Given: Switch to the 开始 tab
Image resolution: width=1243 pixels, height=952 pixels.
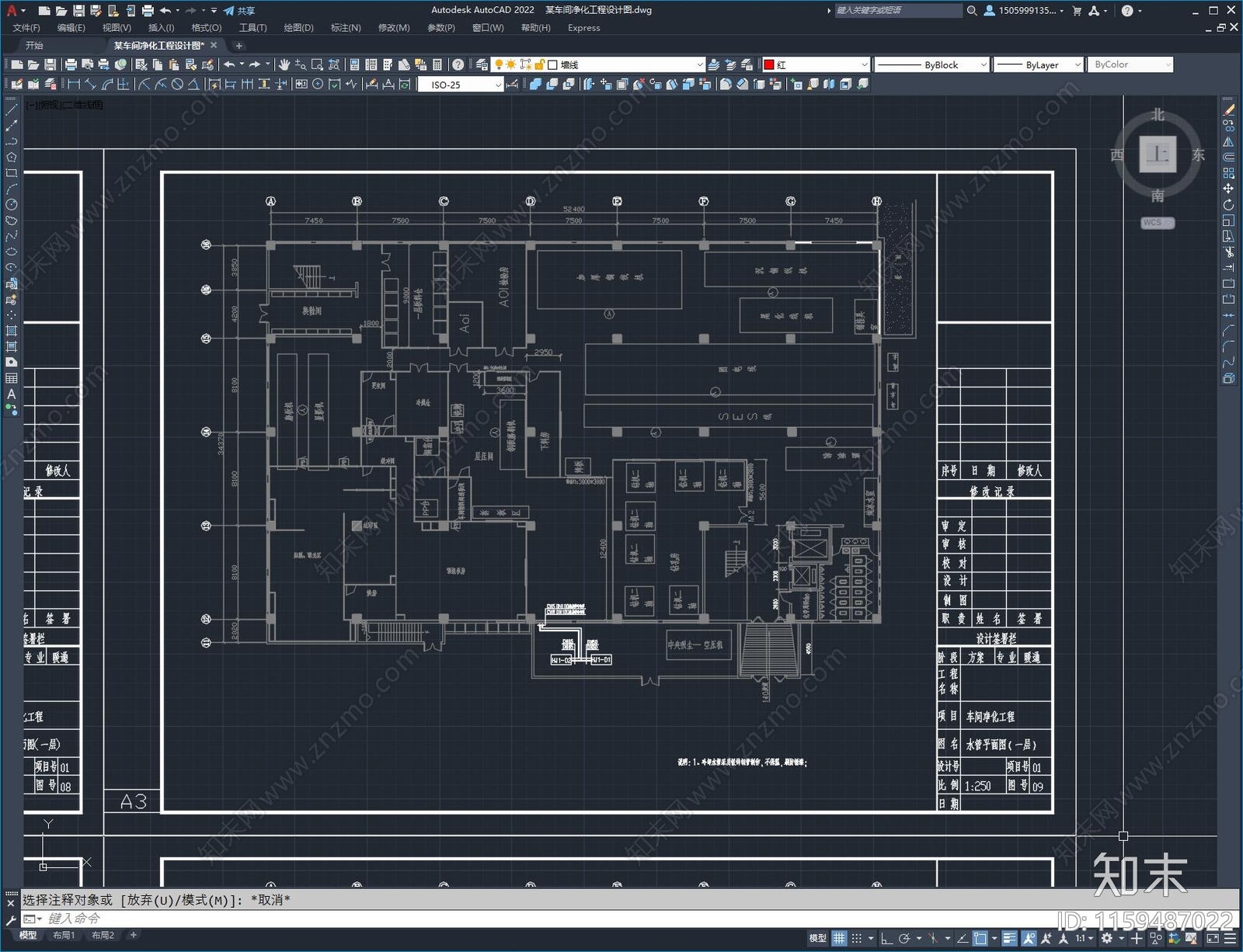Looking at the screenshot, I should pyautogui.click(x=34, y=46).
